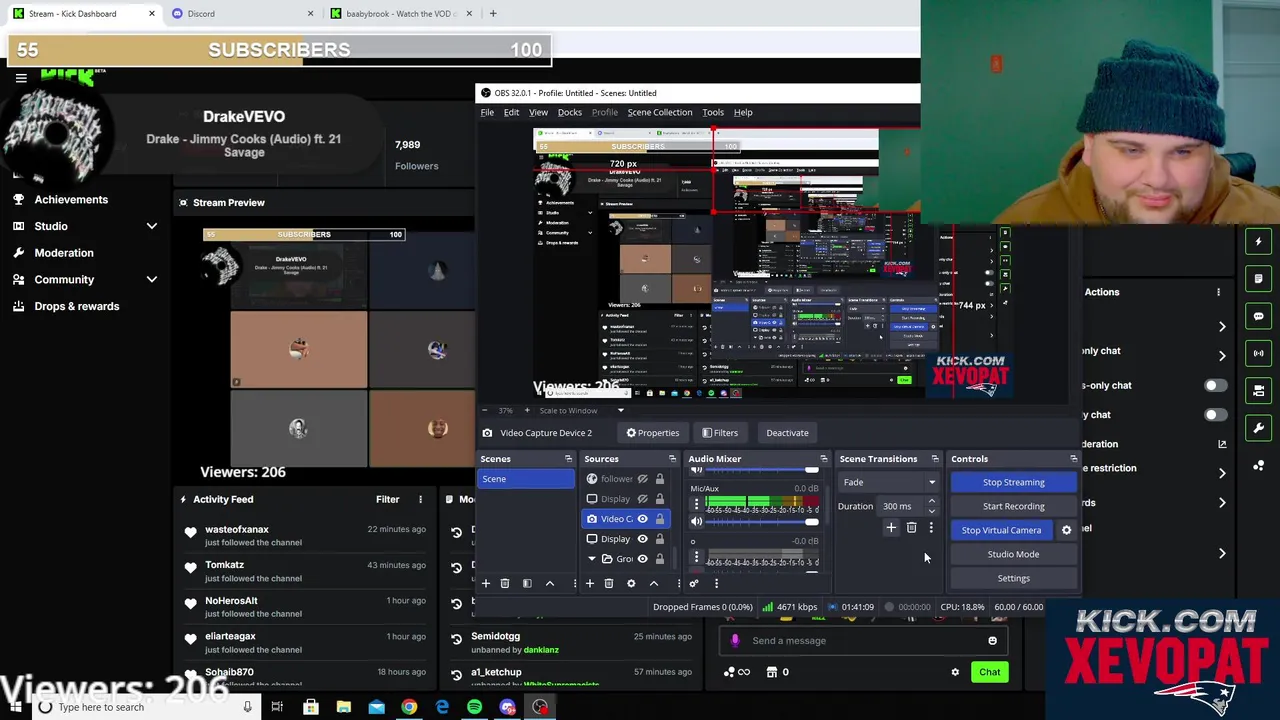Toggle the lower chat switch in Actions

[x=1214, y=415]
